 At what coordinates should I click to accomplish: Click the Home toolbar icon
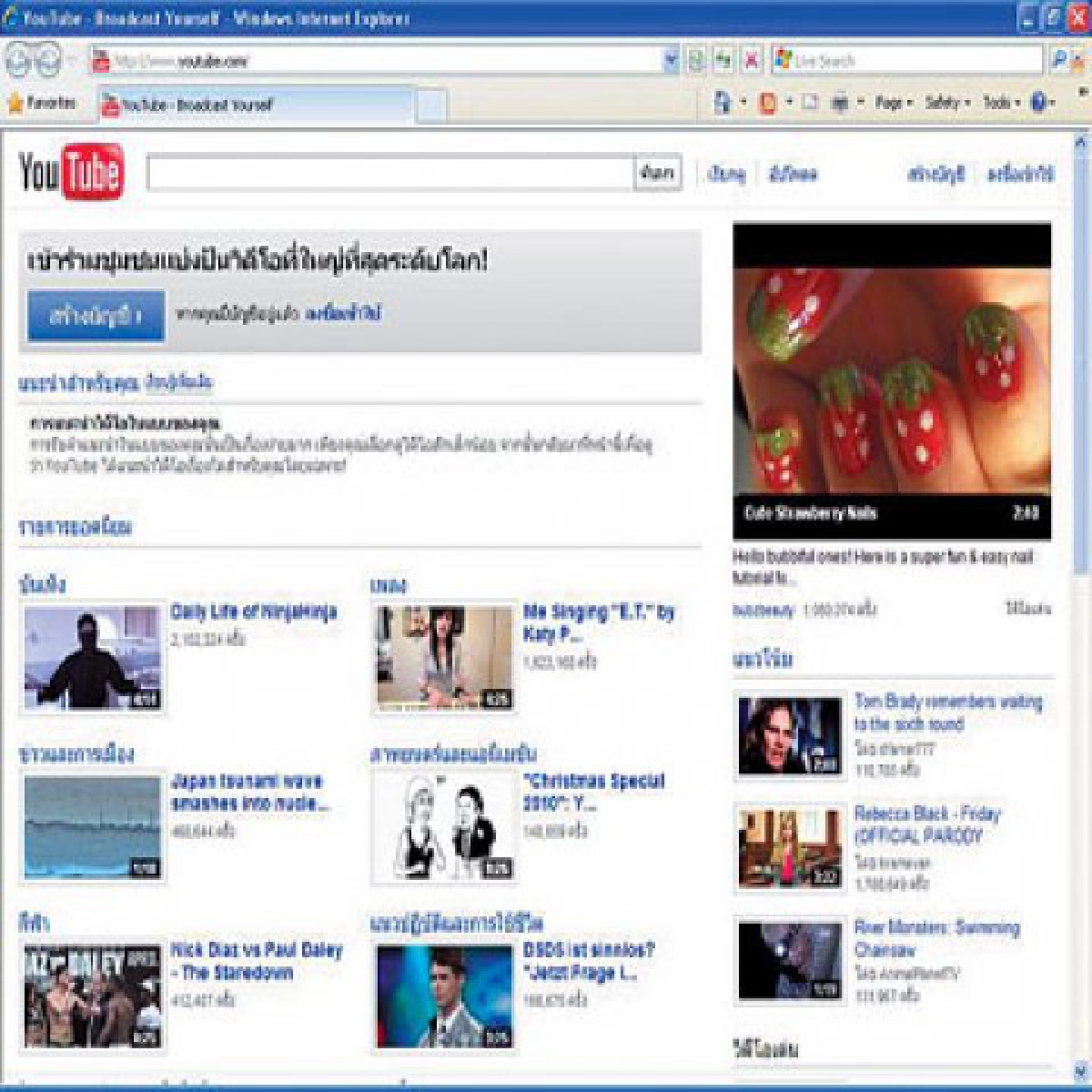(x=723, y=103)
